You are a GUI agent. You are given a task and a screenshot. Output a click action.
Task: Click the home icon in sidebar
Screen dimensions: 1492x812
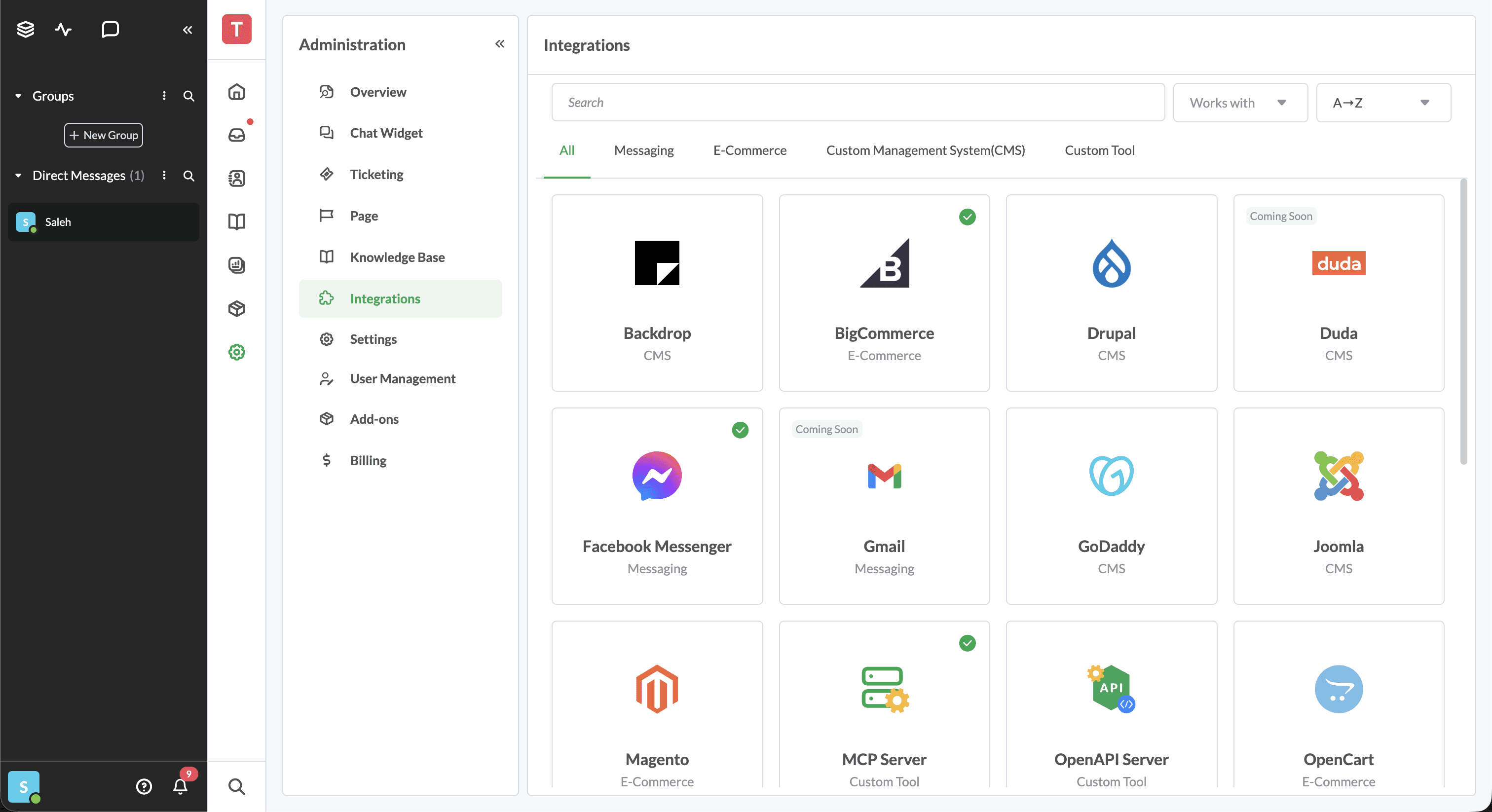pos(237,92)
